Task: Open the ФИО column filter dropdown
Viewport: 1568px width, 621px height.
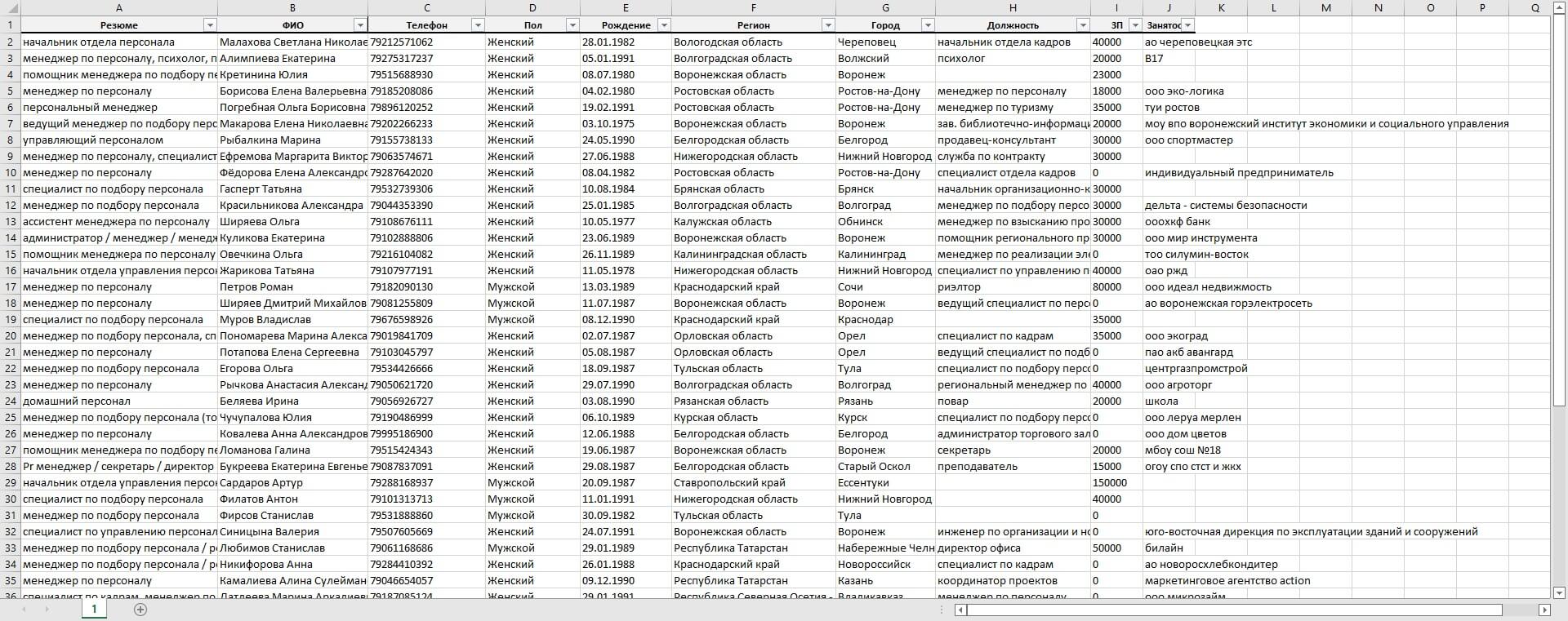Action: click(360, 25)
